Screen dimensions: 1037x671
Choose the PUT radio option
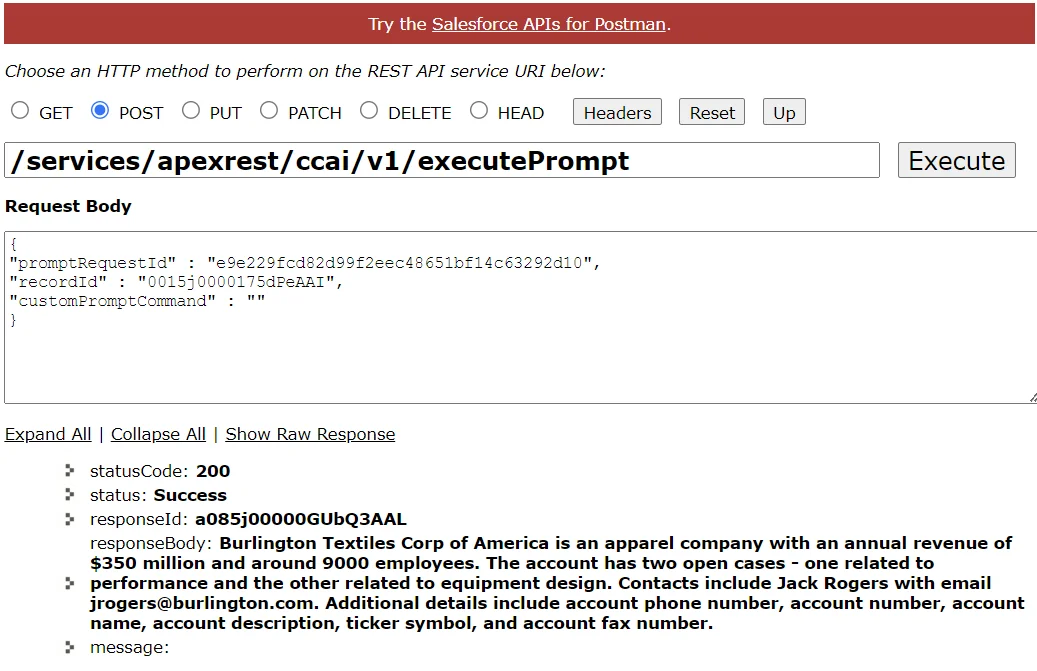(x=191, y=111)
